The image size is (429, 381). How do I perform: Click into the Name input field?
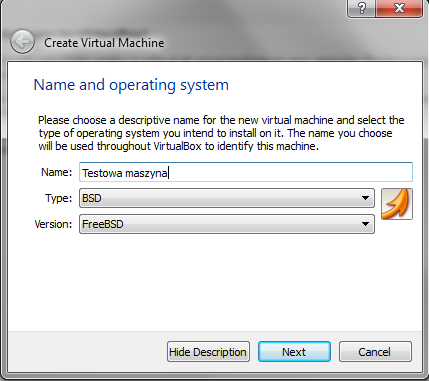tap(246, 172)
